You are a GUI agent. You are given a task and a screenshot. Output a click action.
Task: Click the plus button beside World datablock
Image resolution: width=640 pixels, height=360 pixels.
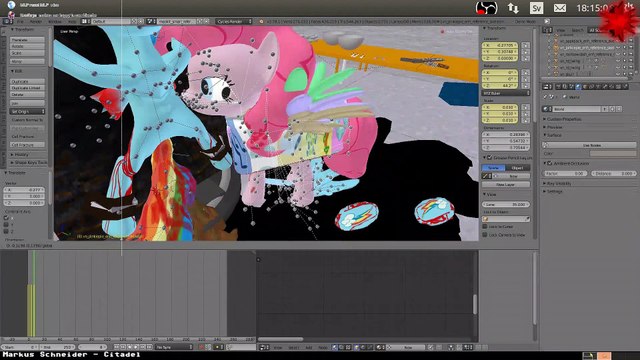[x=612, y=109]
